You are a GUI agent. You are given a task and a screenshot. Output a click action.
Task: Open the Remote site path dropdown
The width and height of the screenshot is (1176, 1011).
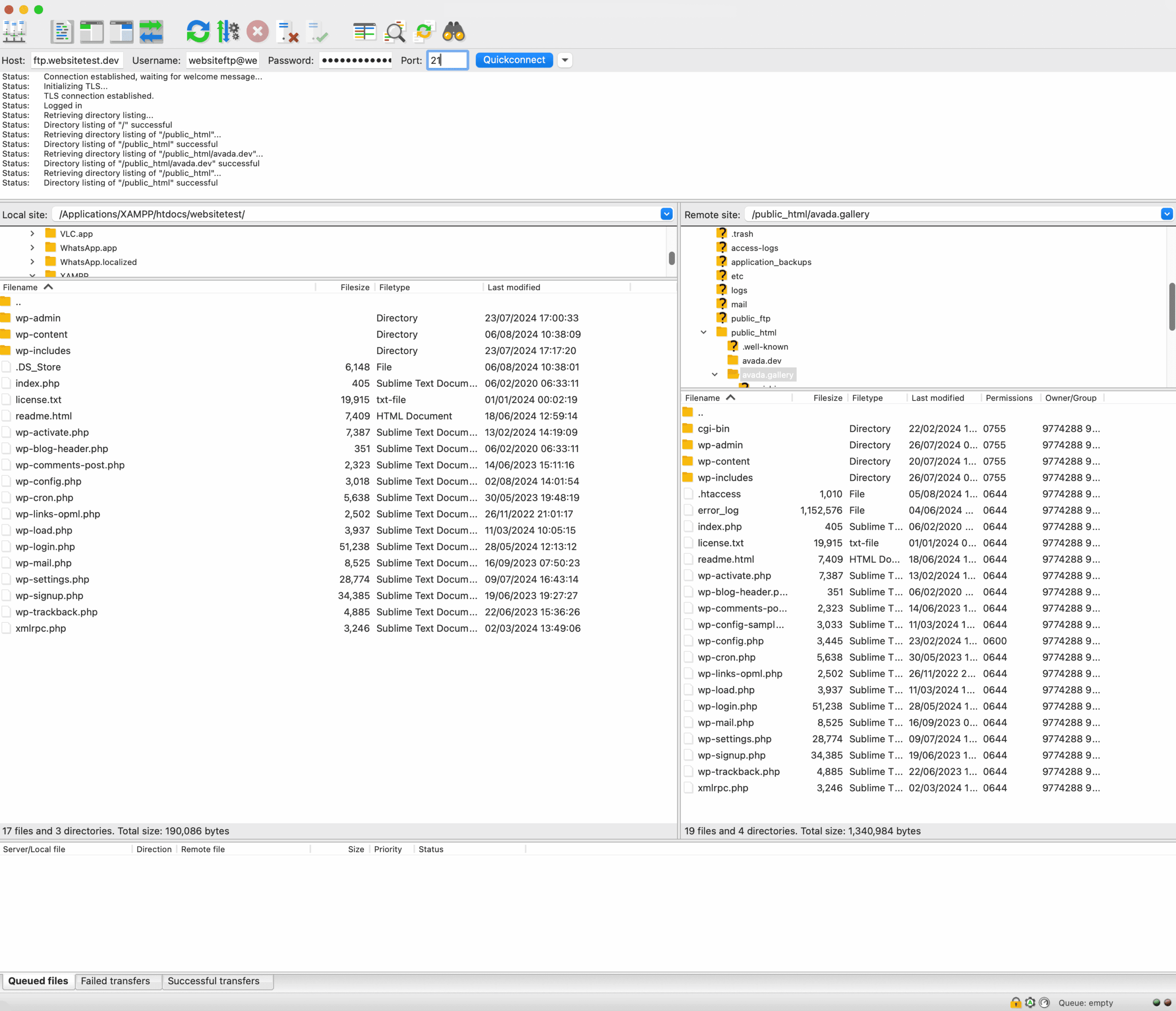[x=1167, y=214]
